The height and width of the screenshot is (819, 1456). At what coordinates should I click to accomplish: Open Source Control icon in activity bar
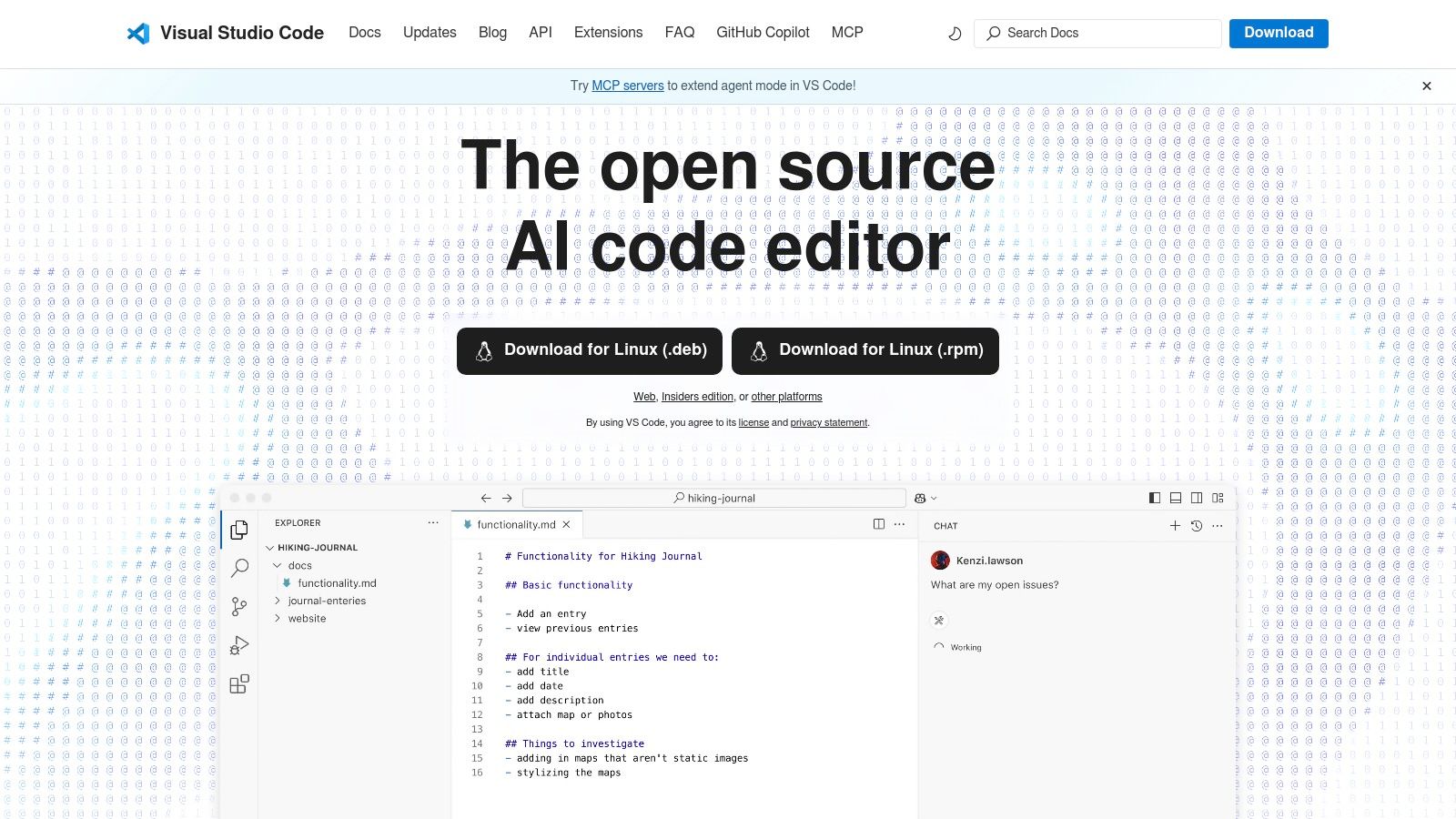click(239, 607)
